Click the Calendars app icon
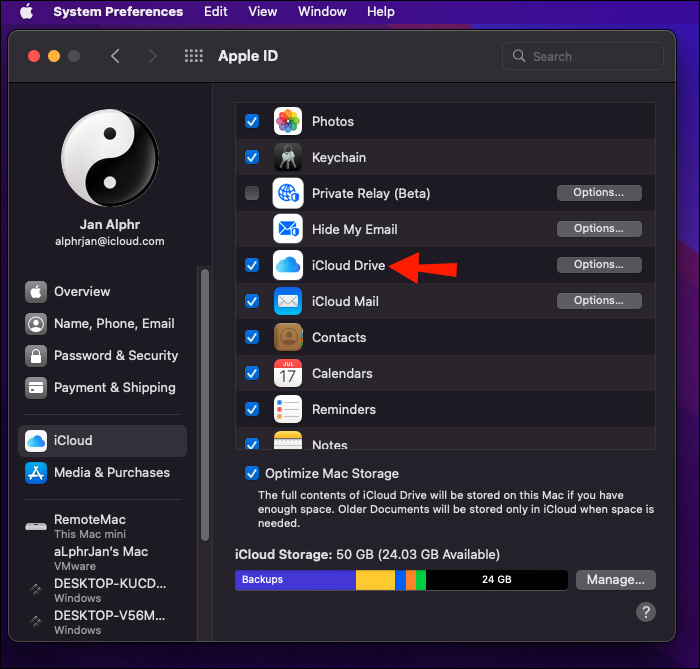 coord(288,373)
